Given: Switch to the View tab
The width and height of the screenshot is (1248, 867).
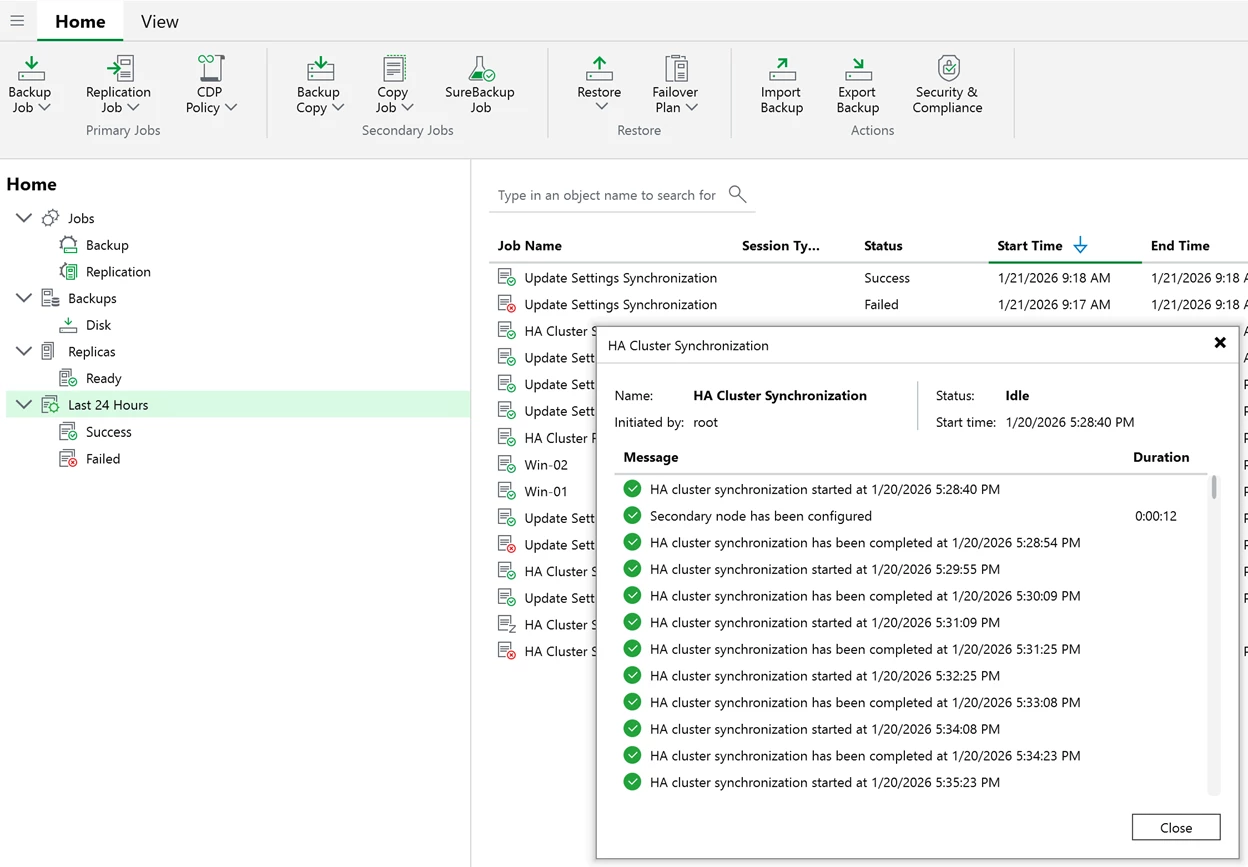Looking at the screenshot, I should (159, 21).
